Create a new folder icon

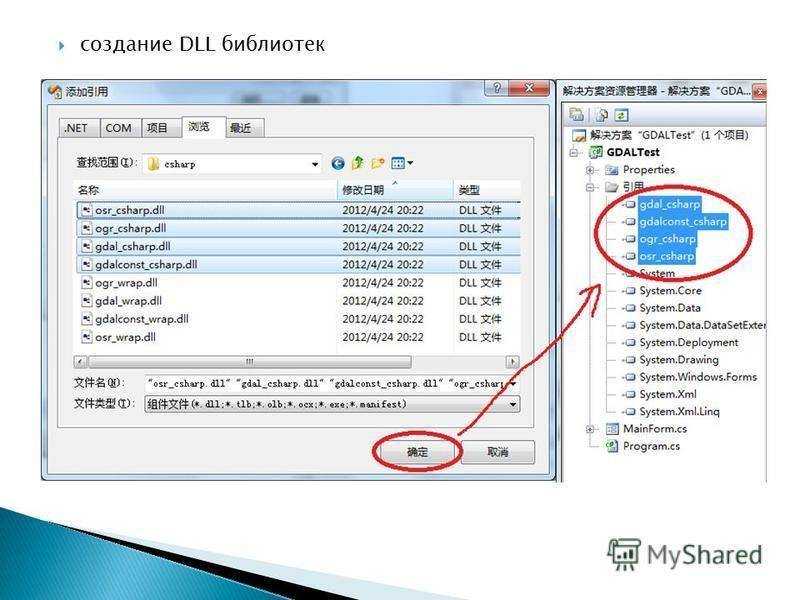coord(378,163)
